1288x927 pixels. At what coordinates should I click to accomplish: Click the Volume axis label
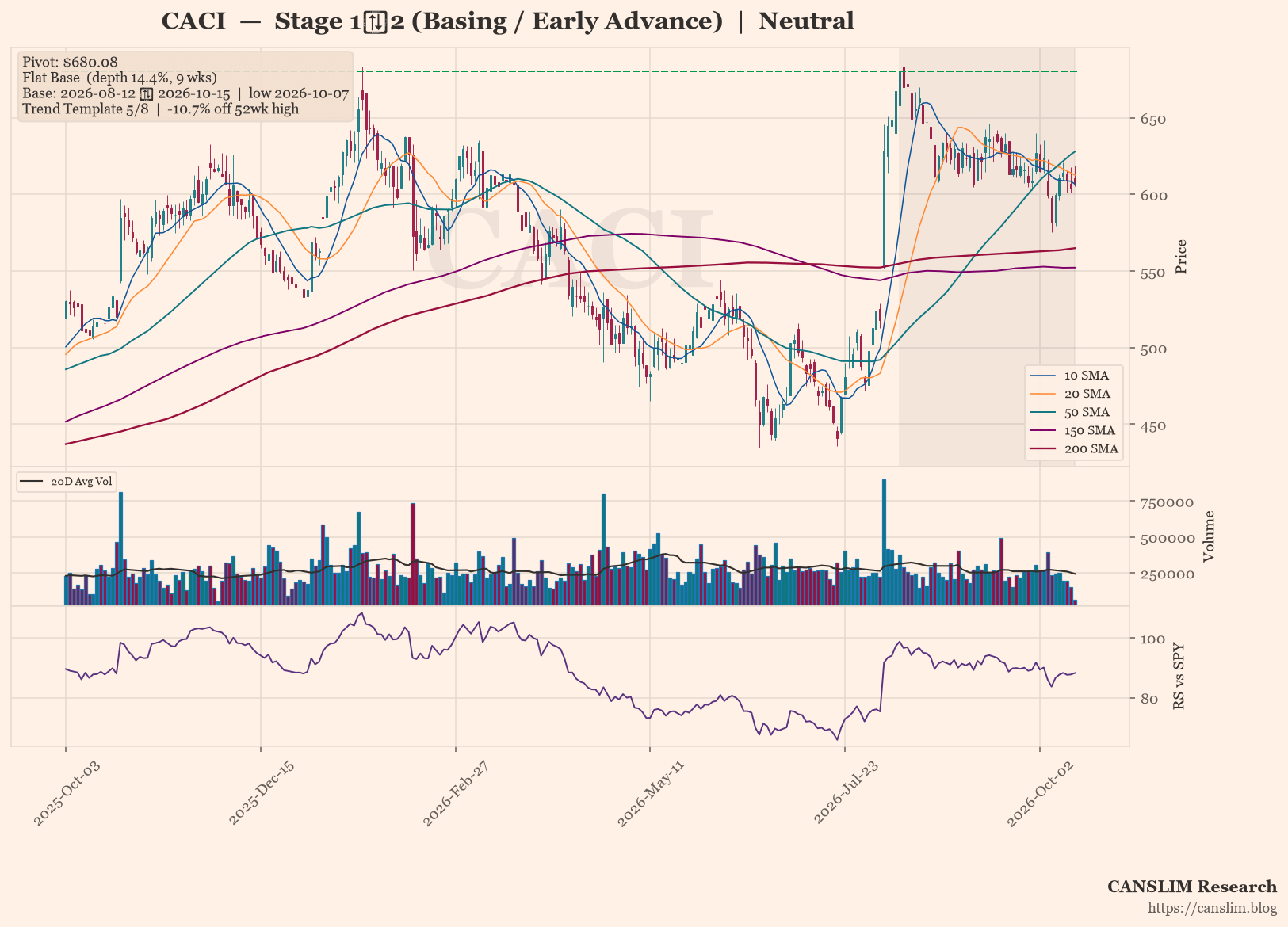[x=1210, y=536]
